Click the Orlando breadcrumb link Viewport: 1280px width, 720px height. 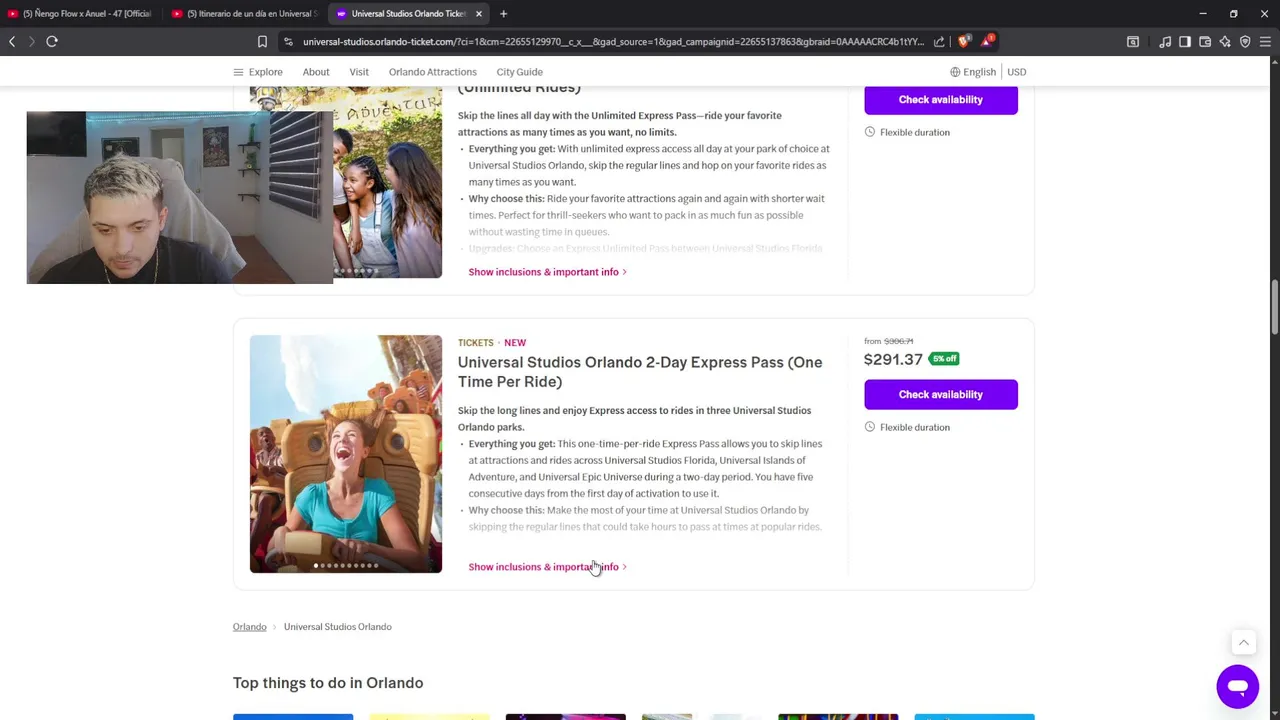[x=250, y=627]
